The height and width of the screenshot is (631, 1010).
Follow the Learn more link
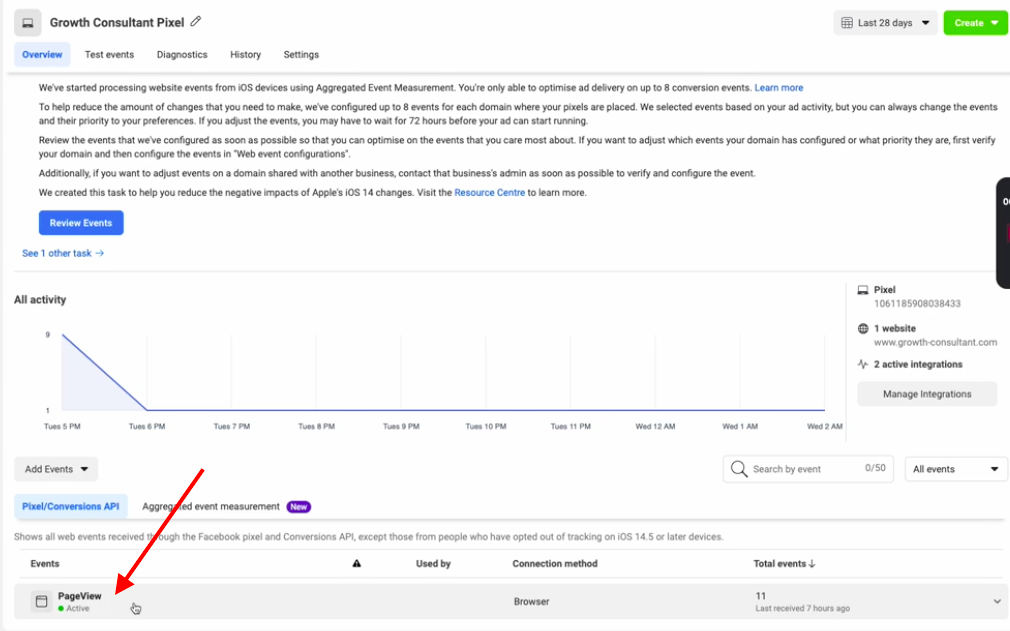(779, 88)
